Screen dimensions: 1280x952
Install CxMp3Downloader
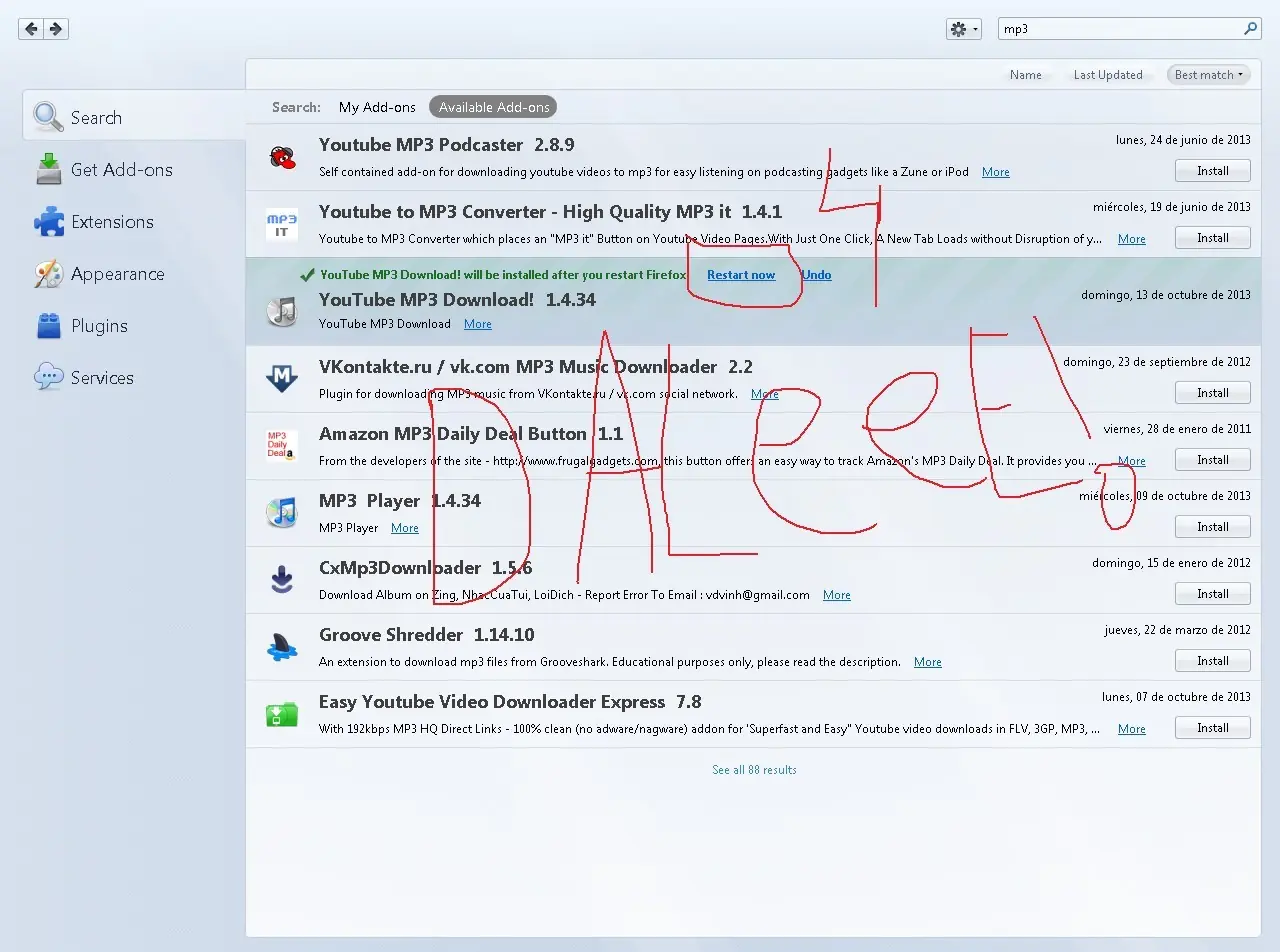pos(1212,594)
